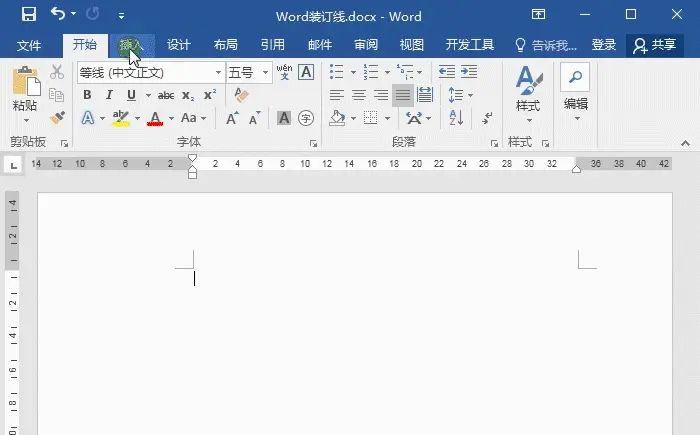Cut selection with scissors icon
Image resolution: width=700 pixels, height=435 pixels.
pos(57,72)
